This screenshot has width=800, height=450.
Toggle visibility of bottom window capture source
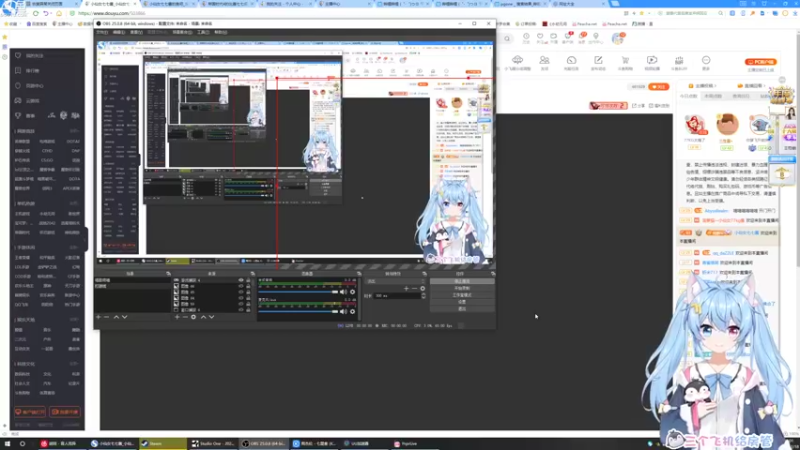241,310
